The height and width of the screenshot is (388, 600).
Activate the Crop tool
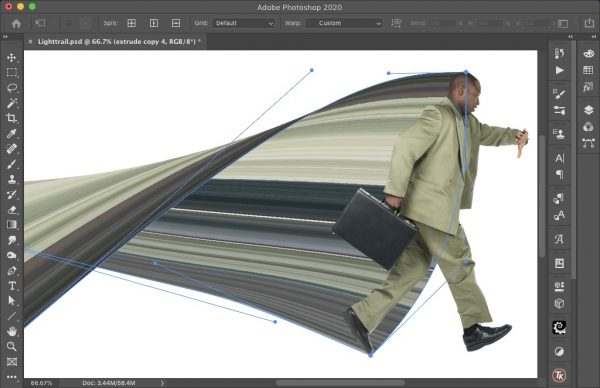coord(11,118)
